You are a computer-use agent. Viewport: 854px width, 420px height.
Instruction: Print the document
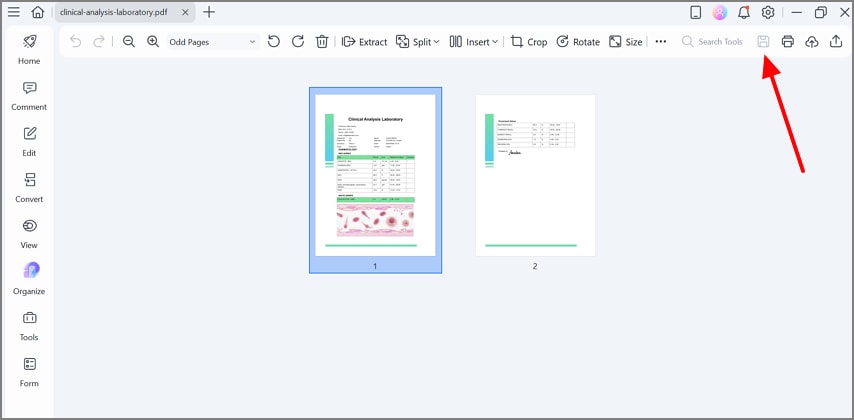click(x=788, y=41)
